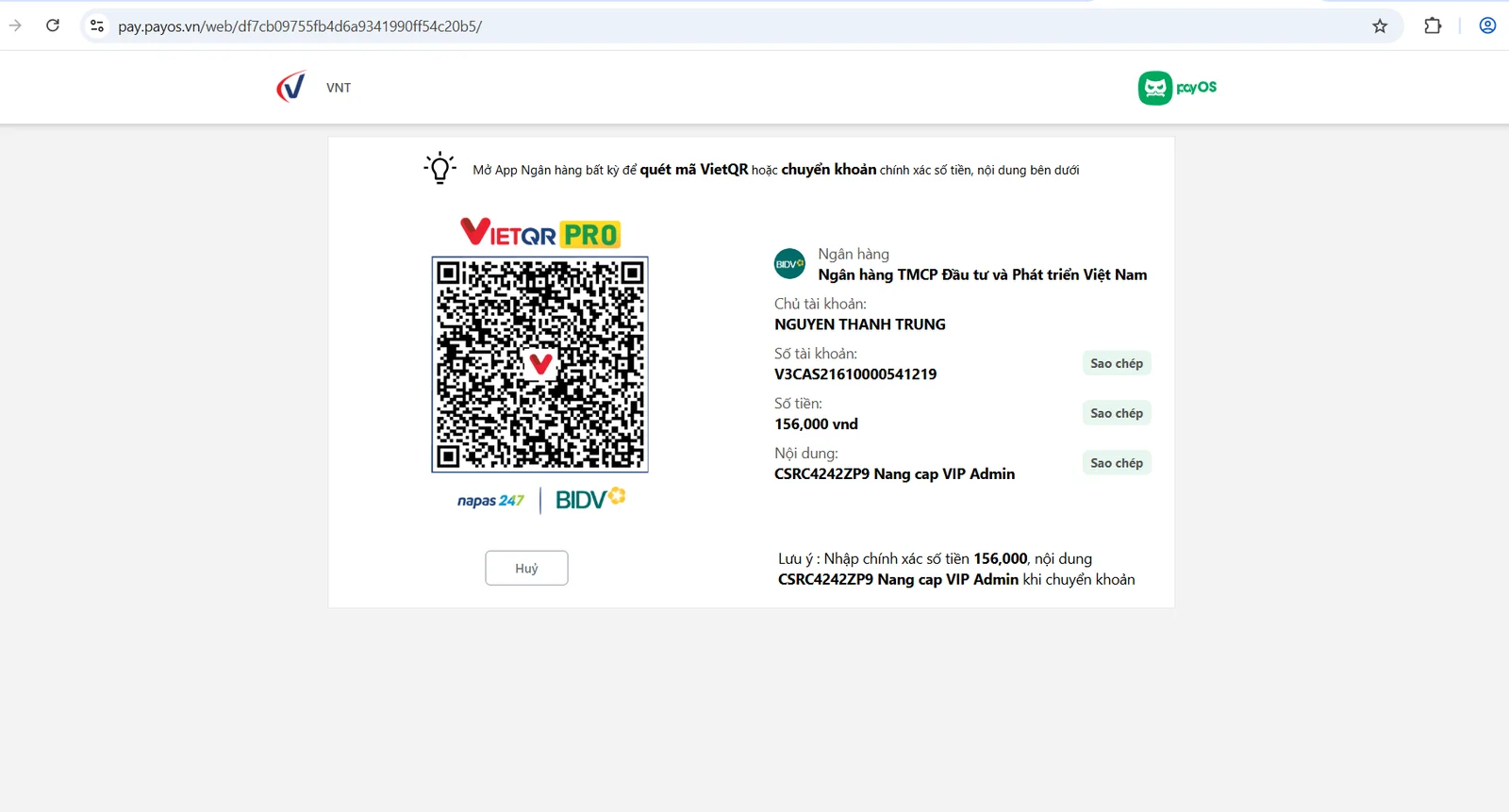Click account number V3CAS21610000541219 text
Image resolution: width=1509 pixels, height=812 pixels.
click(855, 374)
